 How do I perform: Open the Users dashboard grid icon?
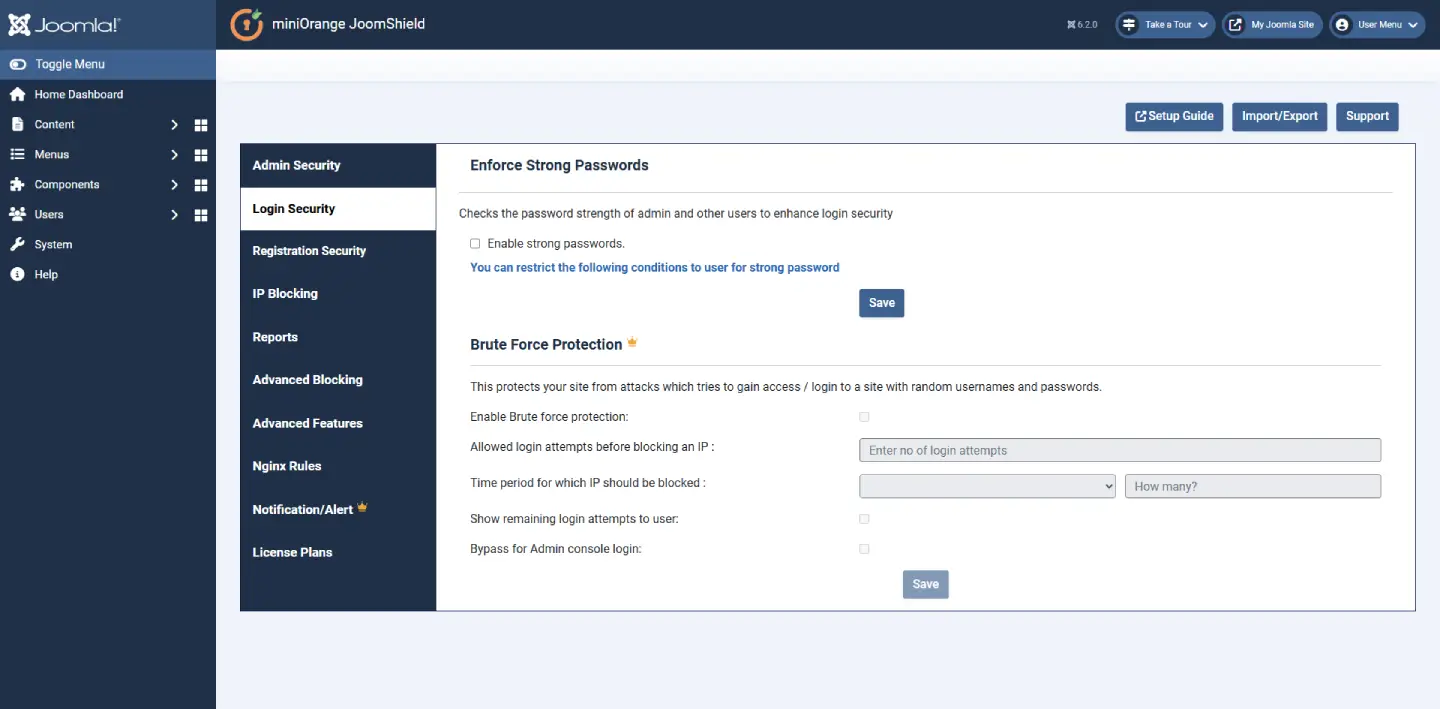(x=201, y=215)
